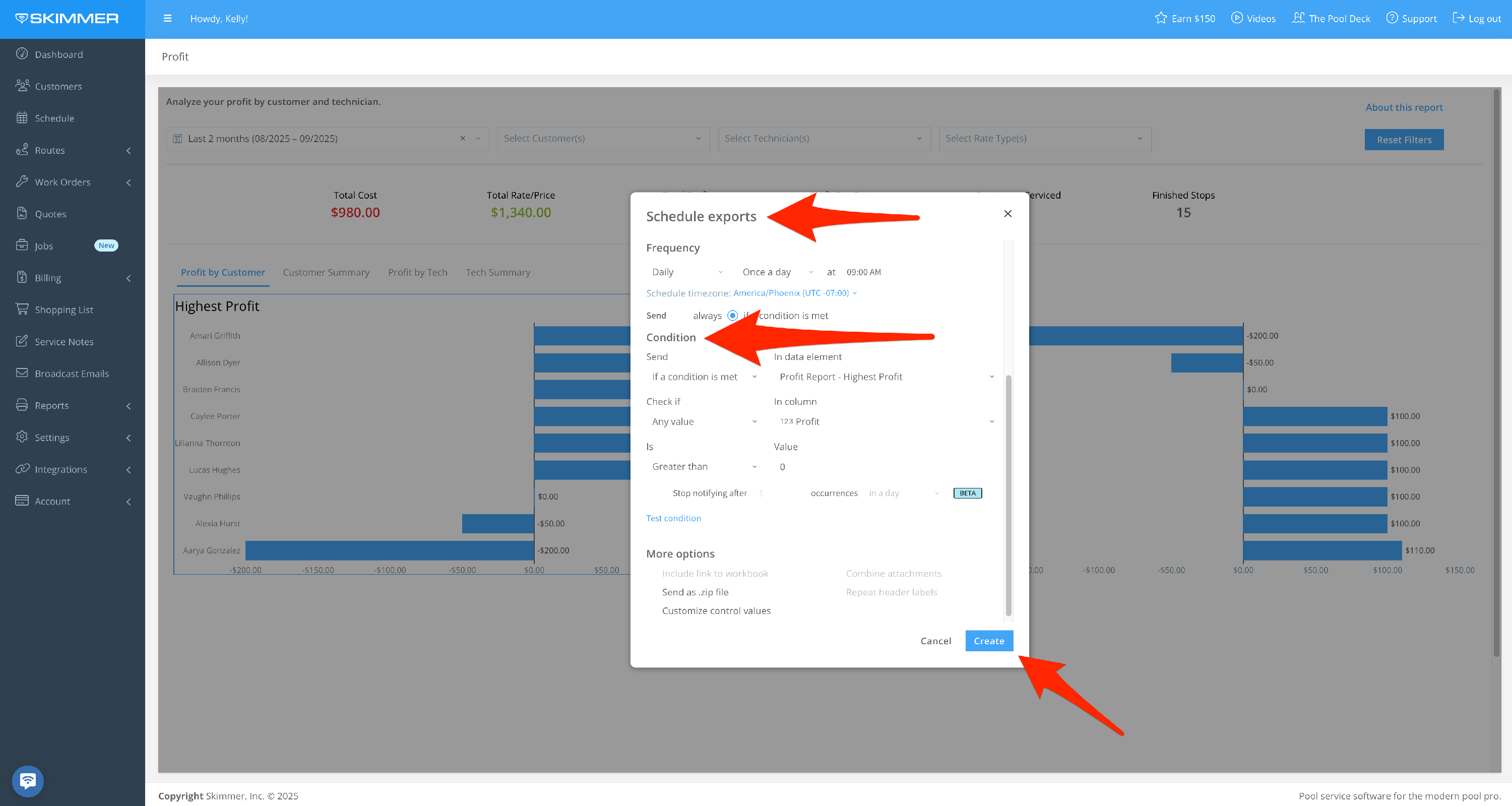Viewport: 1512px width, 806px height.
Task: Open the Service Notes menu item
Action: 64,341
